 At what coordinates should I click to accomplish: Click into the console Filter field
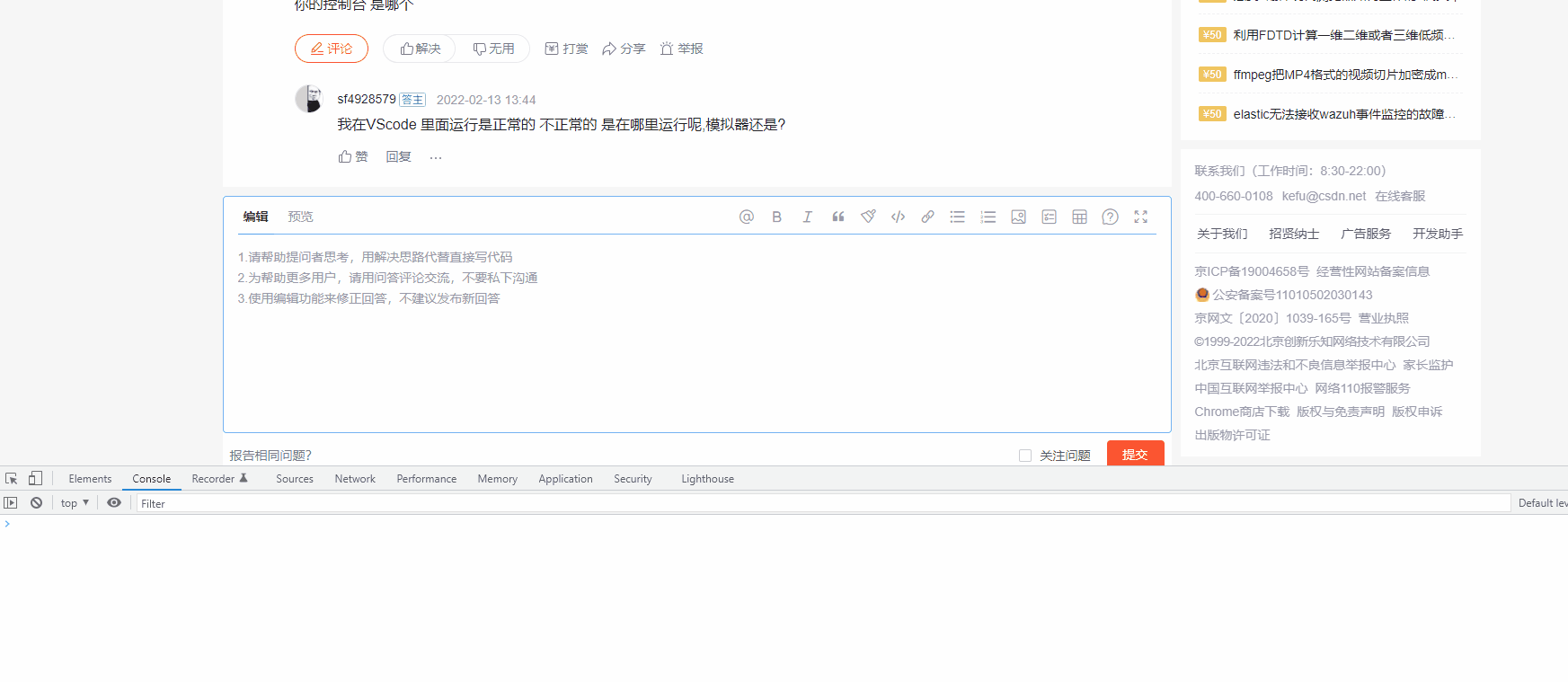pyautogui.click(x=809, y=503)
